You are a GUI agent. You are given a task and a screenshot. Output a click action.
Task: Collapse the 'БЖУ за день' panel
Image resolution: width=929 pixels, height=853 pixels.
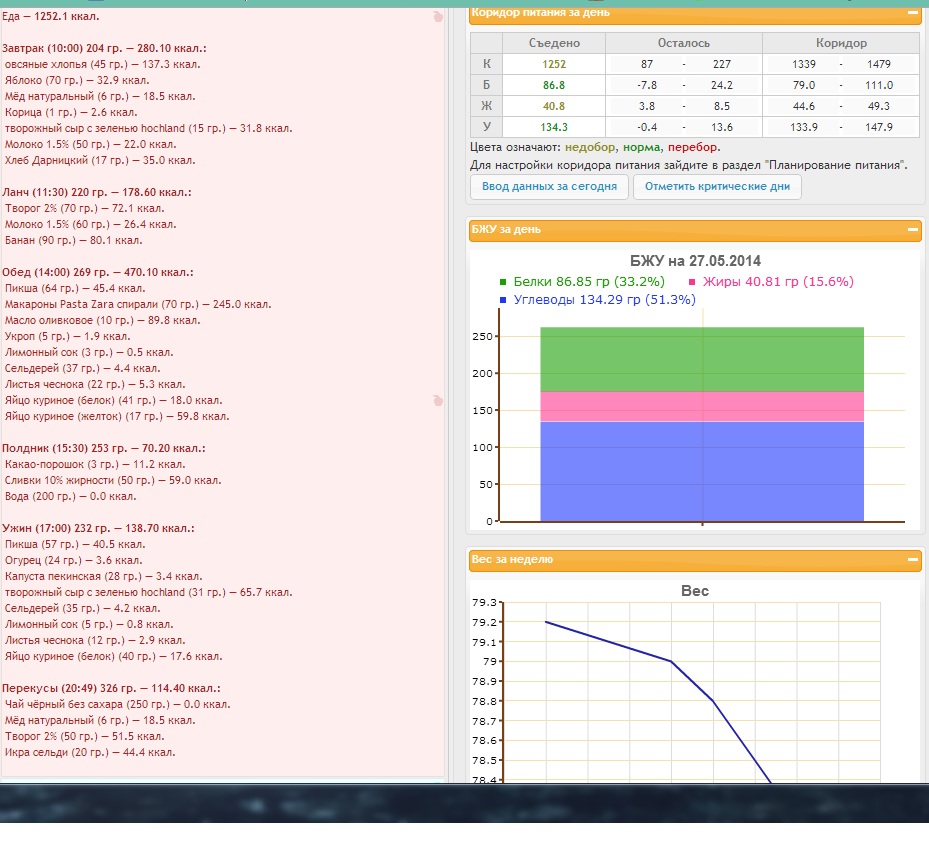point(912,229)
